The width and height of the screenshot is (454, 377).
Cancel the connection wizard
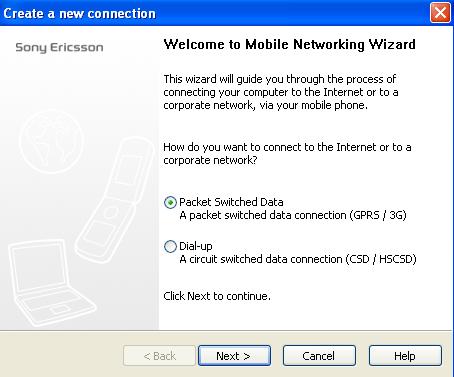click(x=319, y=356)
